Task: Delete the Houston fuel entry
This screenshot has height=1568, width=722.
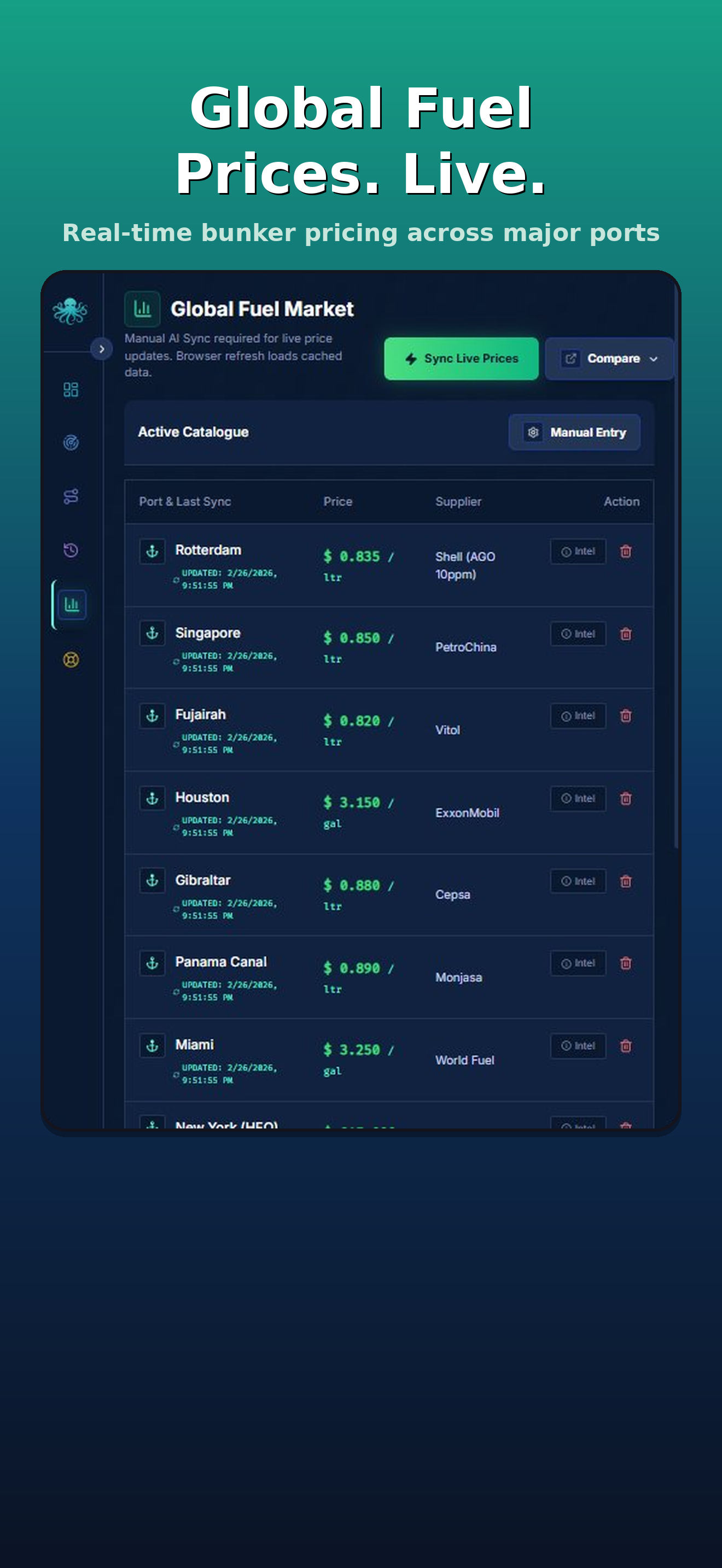Action: 625,798
